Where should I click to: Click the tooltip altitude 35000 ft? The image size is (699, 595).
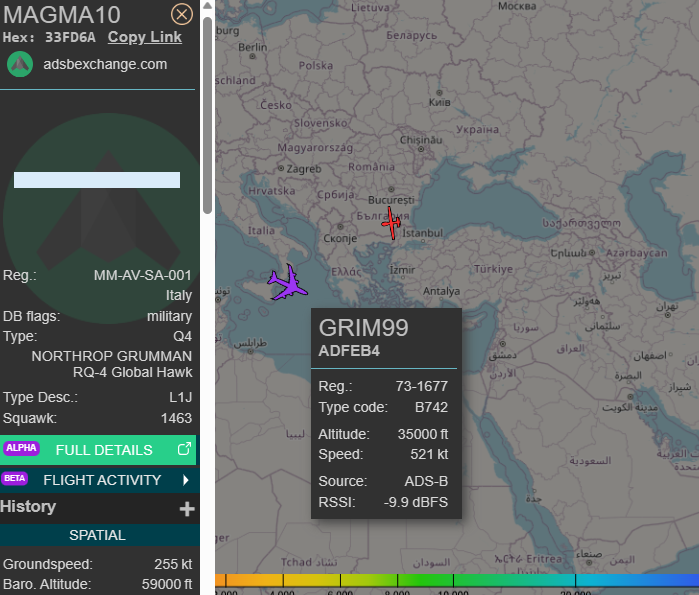[x=423, y=434]
